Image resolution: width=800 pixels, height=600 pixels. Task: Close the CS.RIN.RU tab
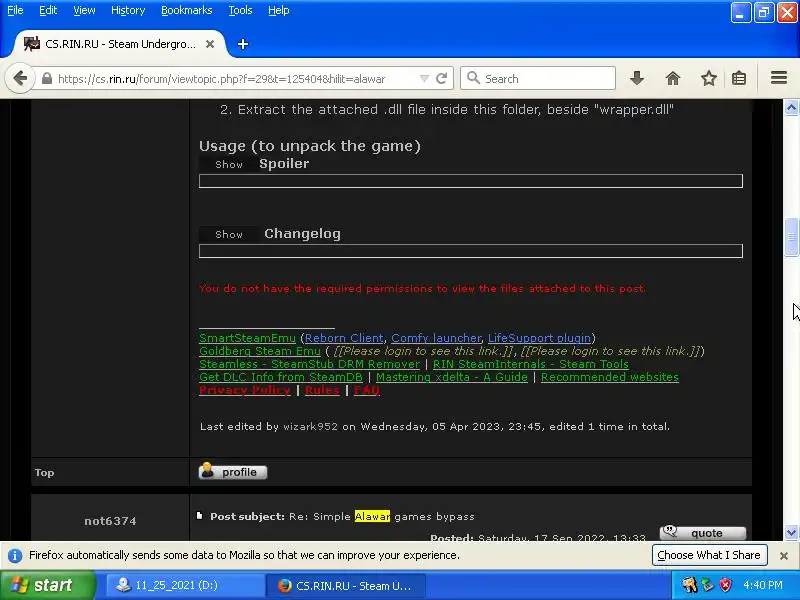[x=210, y=44]
